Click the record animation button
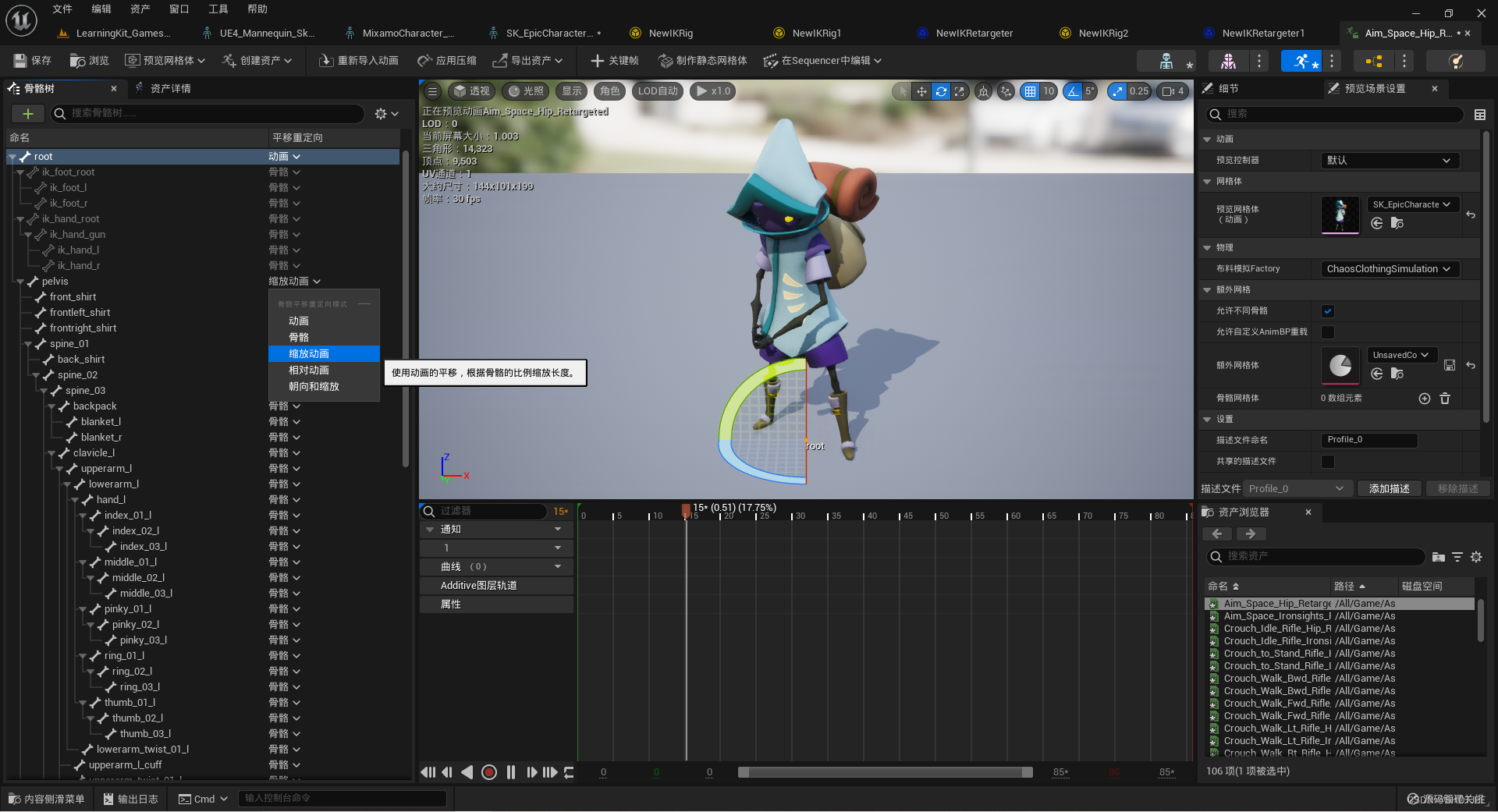This screenshot has width=1498, height=812. [489, 772]
